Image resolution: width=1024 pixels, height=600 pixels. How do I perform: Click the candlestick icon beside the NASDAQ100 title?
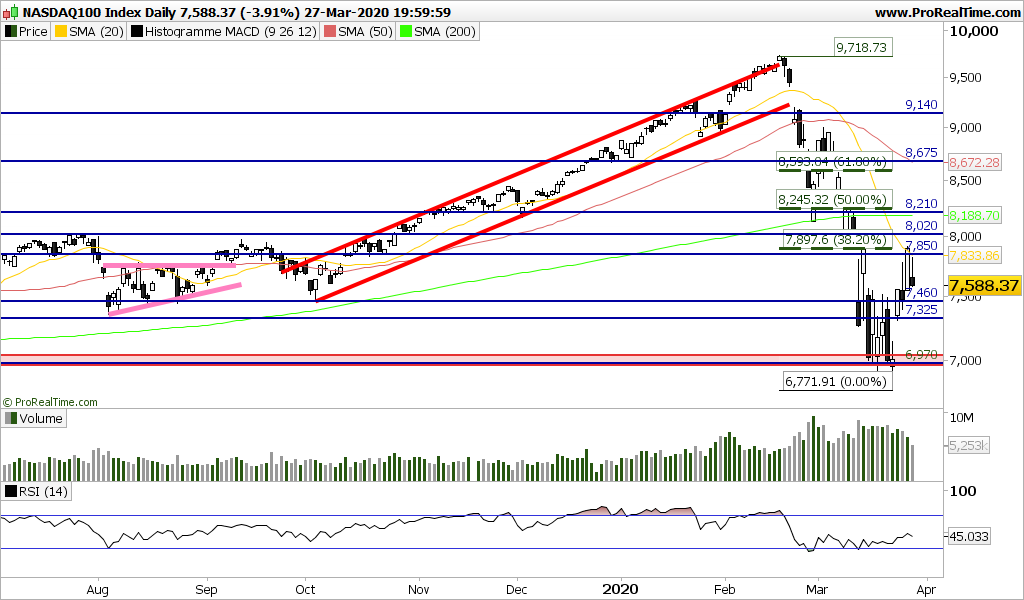click(x=11, y=12)
